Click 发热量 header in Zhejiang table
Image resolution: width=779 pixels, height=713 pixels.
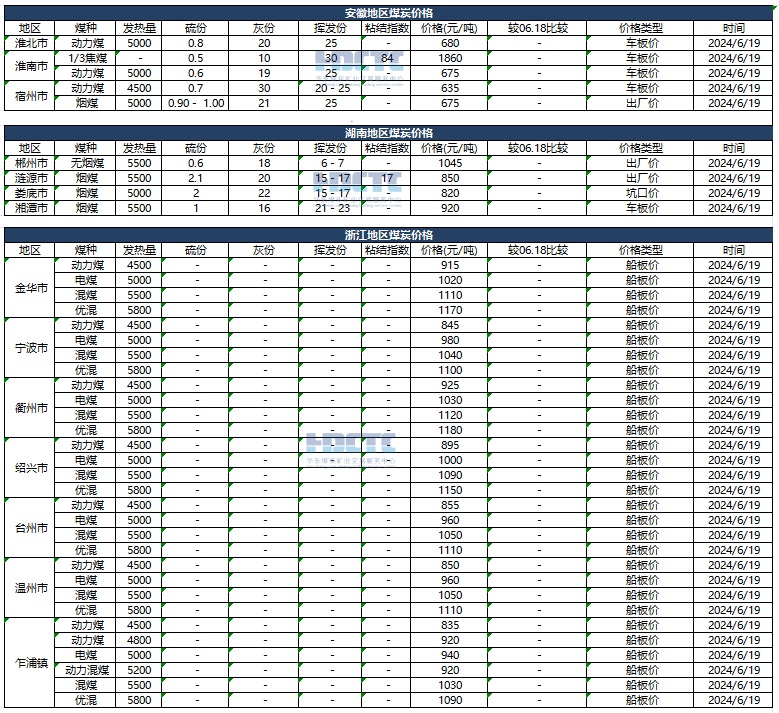click(x=139, y=250)
